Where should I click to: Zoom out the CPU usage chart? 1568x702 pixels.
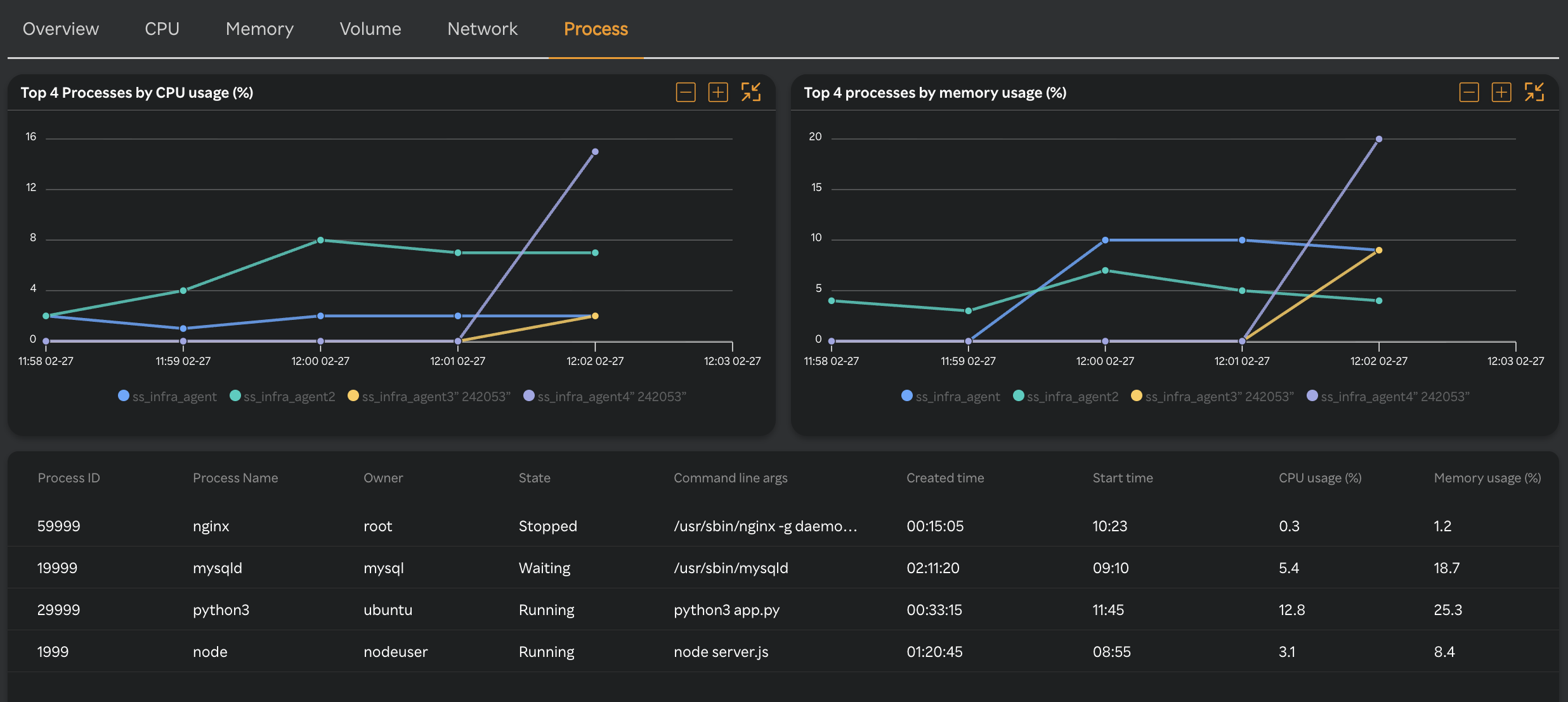coord(686,93)
